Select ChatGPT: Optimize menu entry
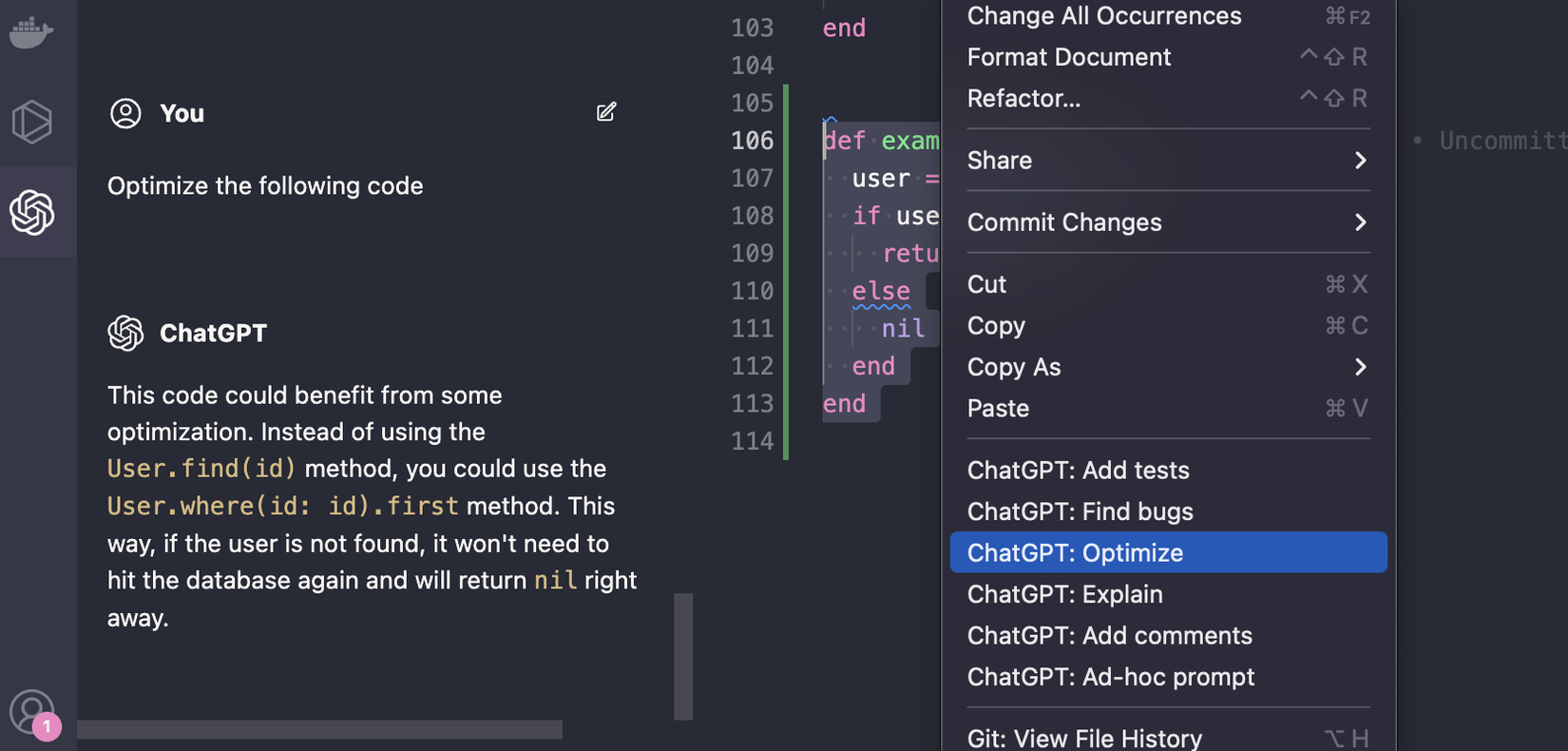 pos(1168,552)
